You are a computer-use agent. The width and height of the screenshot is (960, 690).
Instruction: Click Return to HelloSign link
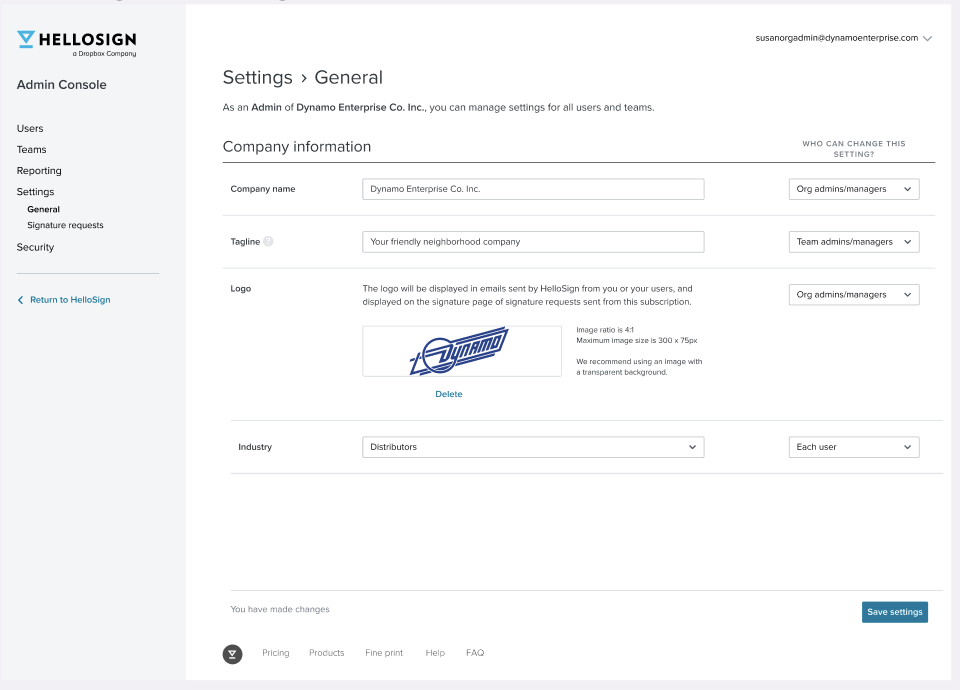click(x=70, y=300)
